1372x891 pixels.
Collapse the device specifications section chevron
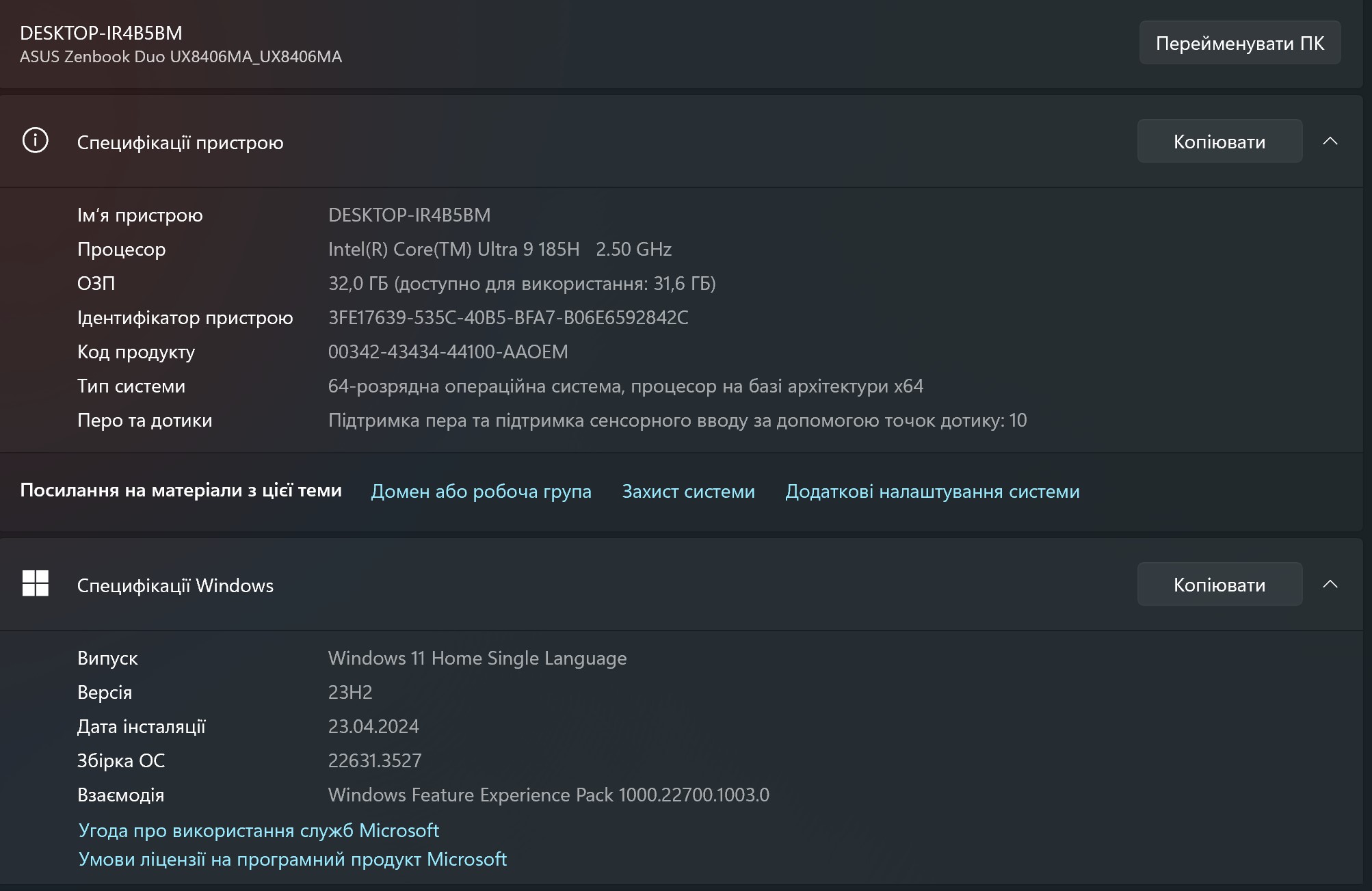click(1330, 141)
